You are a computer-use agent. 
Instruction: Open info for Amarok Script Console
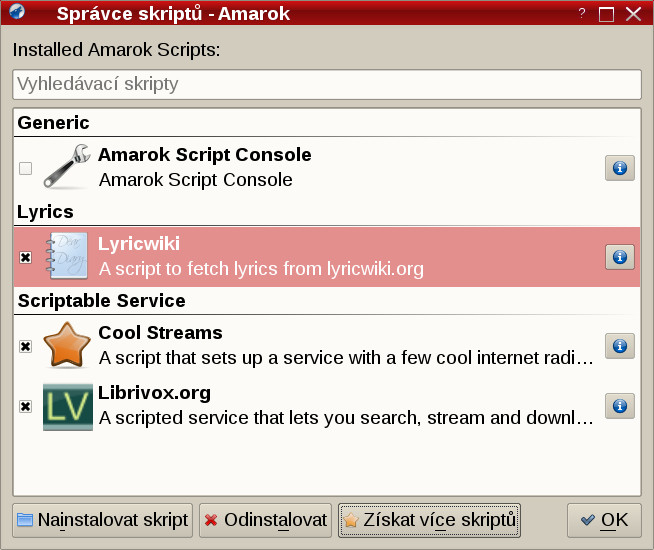point(620,168)
